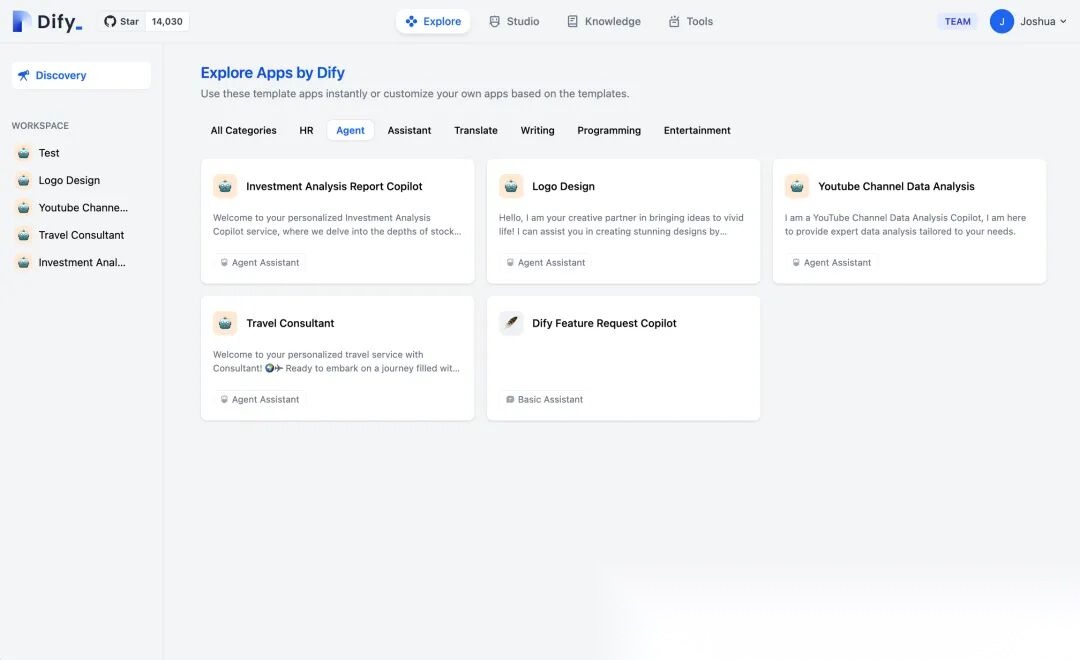The image size is (1080, 660).
Task: Click the Travel Consultant sidebar icon
Action: [x=23, y=235]
